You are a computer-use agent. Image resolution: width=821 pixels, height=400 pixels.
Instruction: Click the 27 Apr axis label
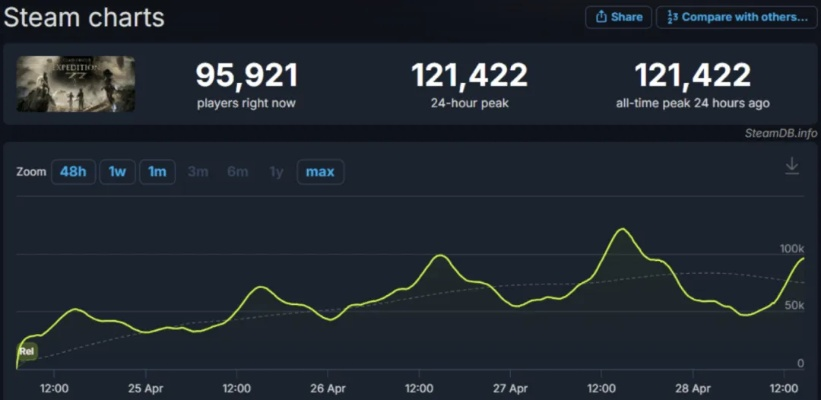coord(510,388)
